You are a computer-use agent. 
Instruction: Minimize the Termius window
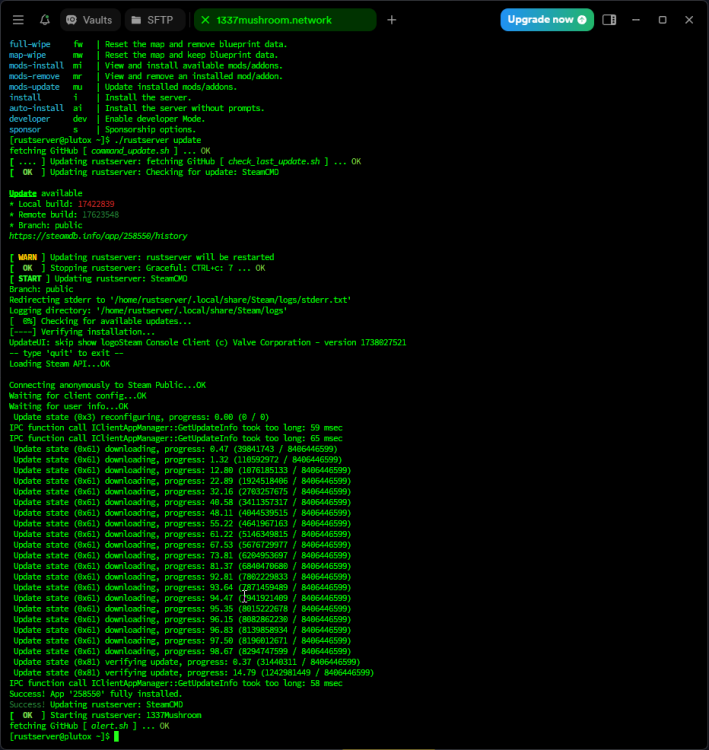click(637, 20)
